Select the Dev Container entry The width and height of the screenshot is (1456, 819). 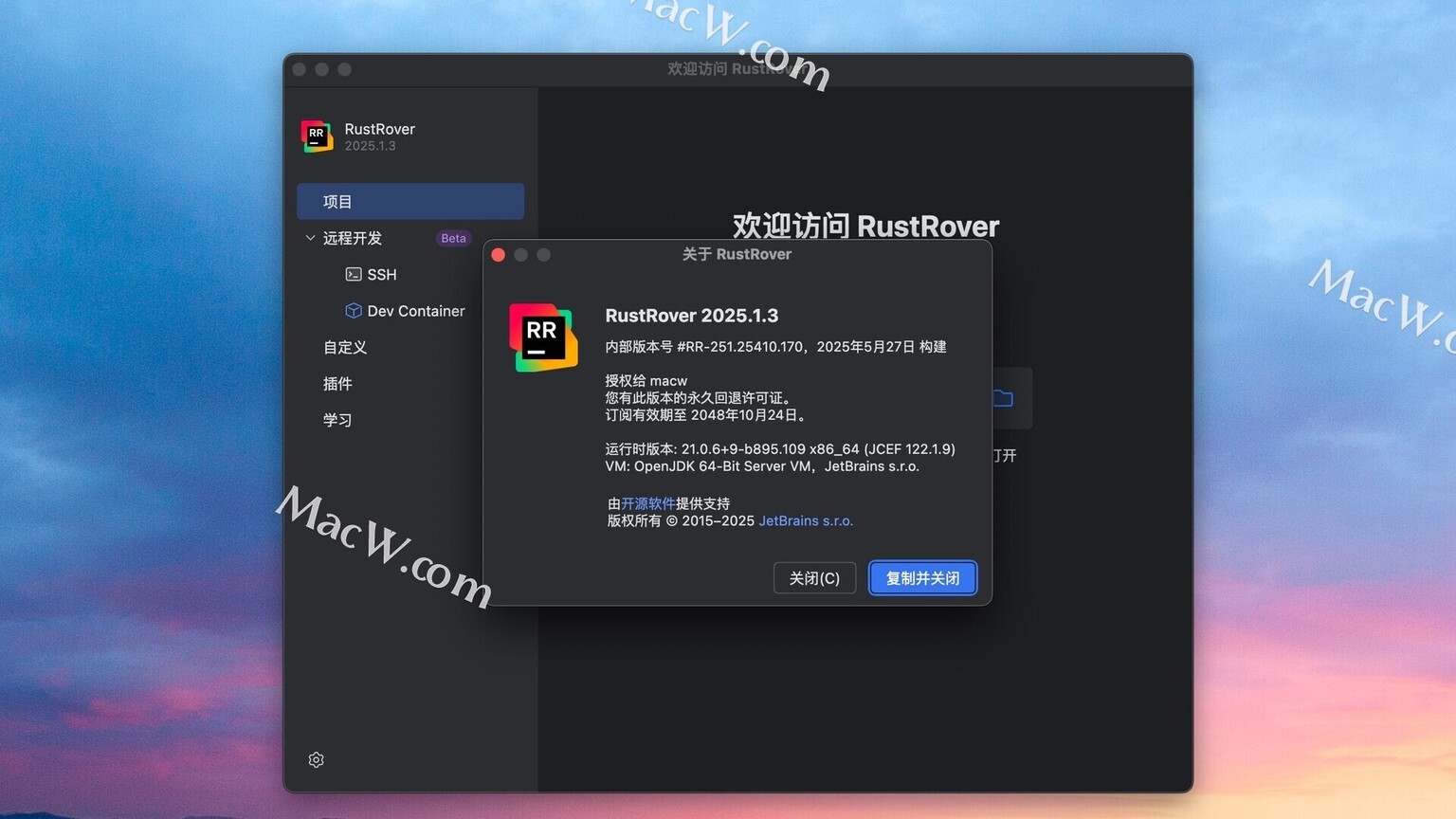point(416,311)
